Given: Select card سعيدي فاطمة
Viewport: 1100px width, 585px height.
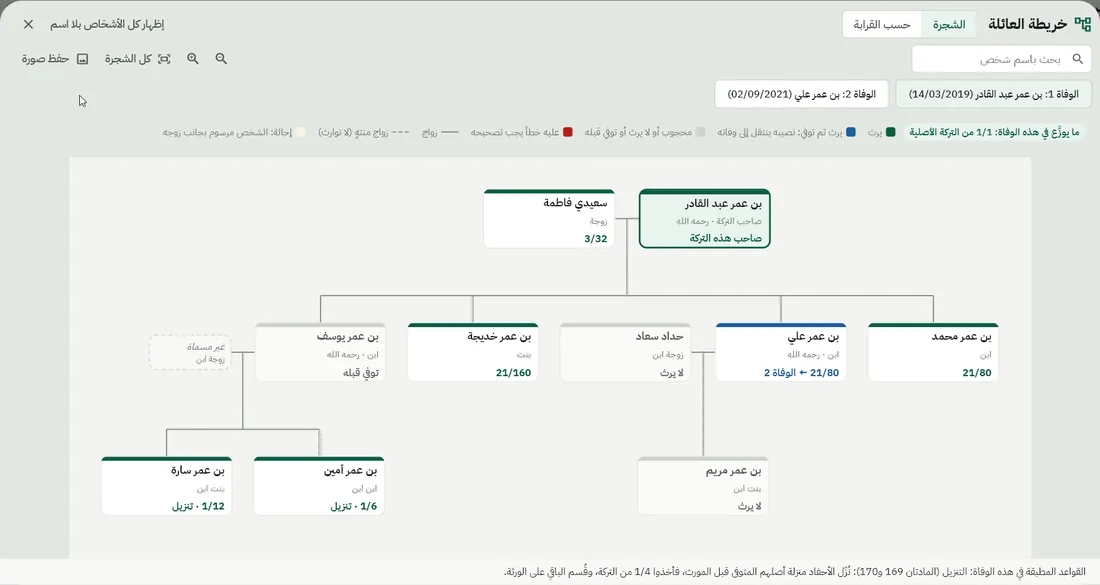Looking at the screenshot, I should [549, 218].
